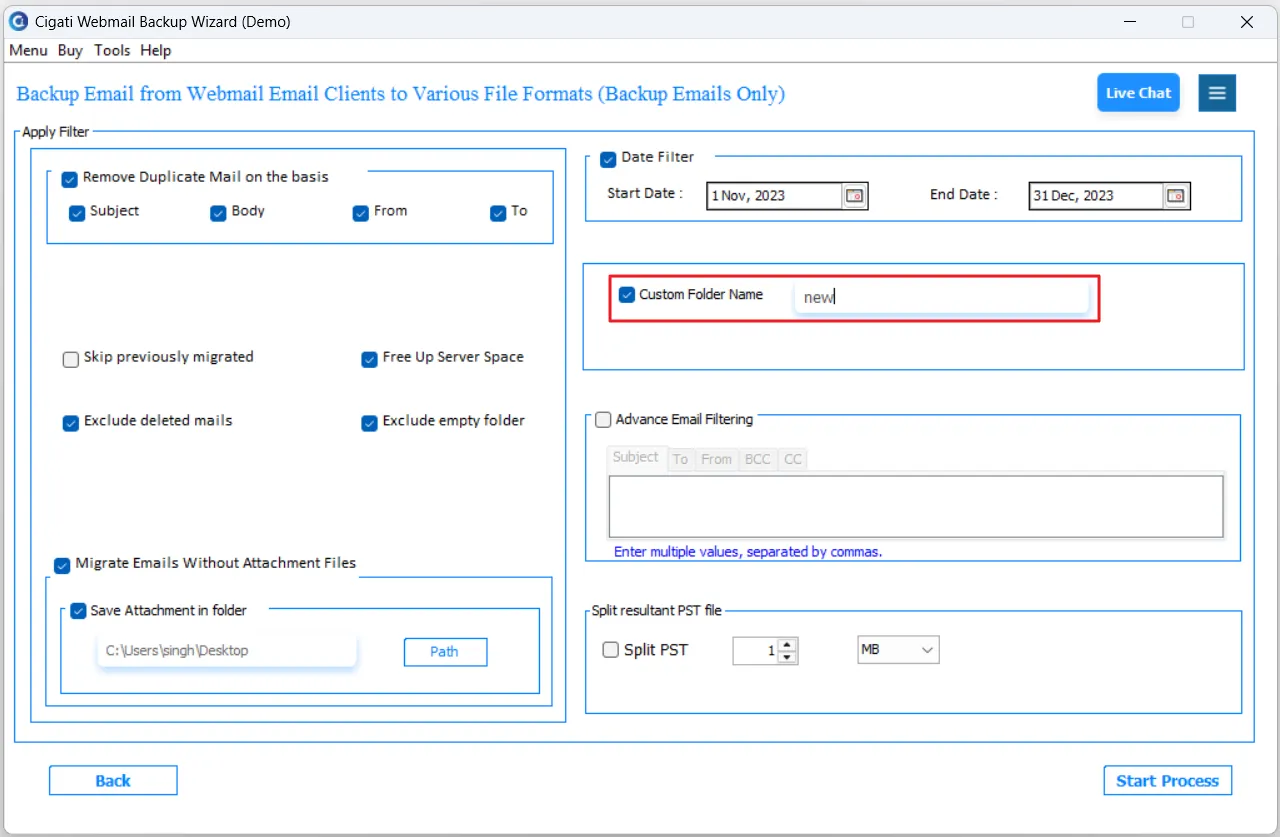
Task: Click the Path browse button
Action: [x=445, y=652]
